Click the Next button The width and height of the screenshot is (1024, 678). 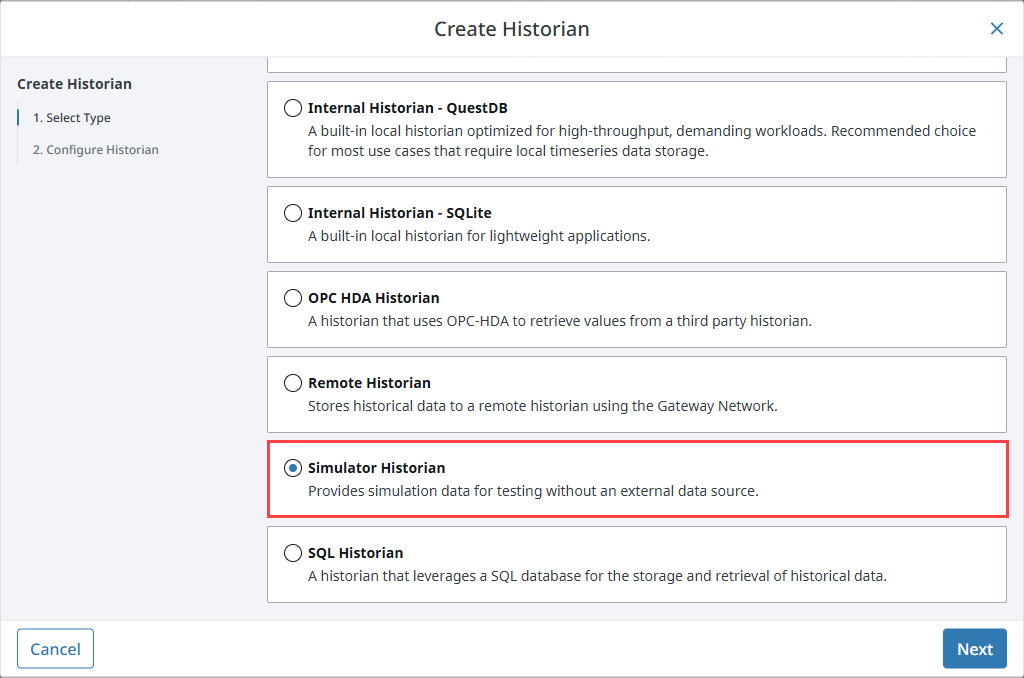[974, 648]
